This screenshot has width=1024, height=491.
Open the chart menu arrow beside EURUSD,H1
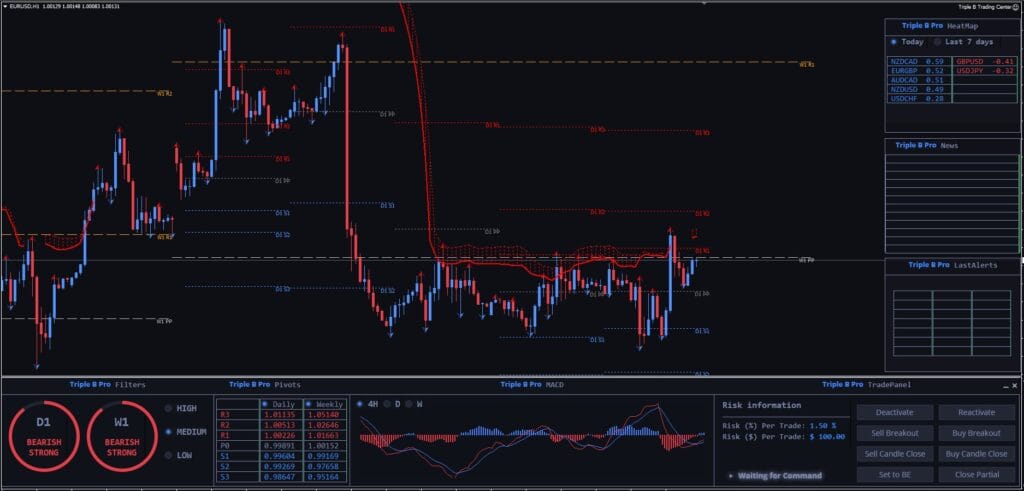tap(5, 7)
